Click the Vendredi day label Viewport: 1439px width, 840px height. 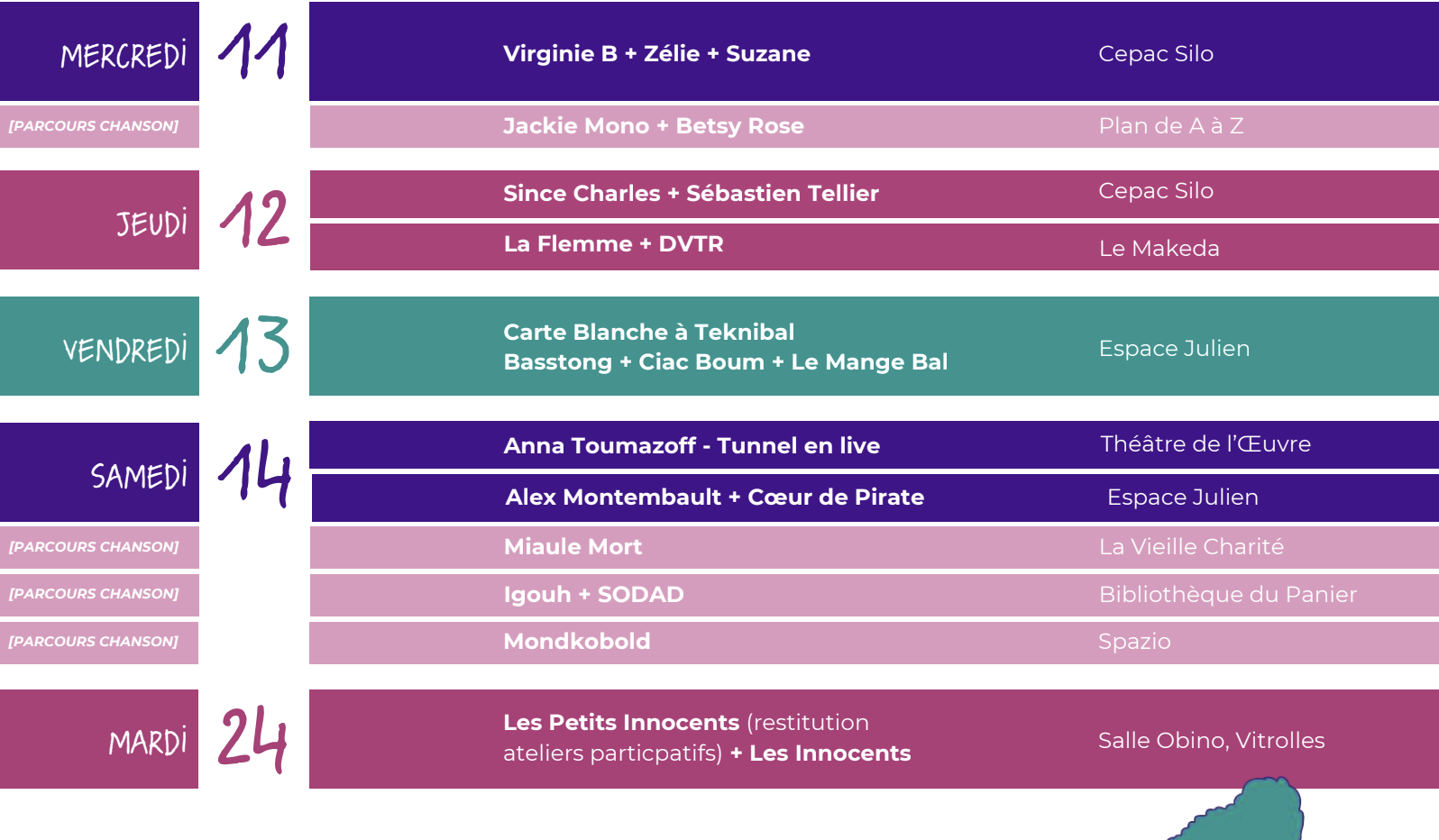pyautogui.click(x=125, y=349)
